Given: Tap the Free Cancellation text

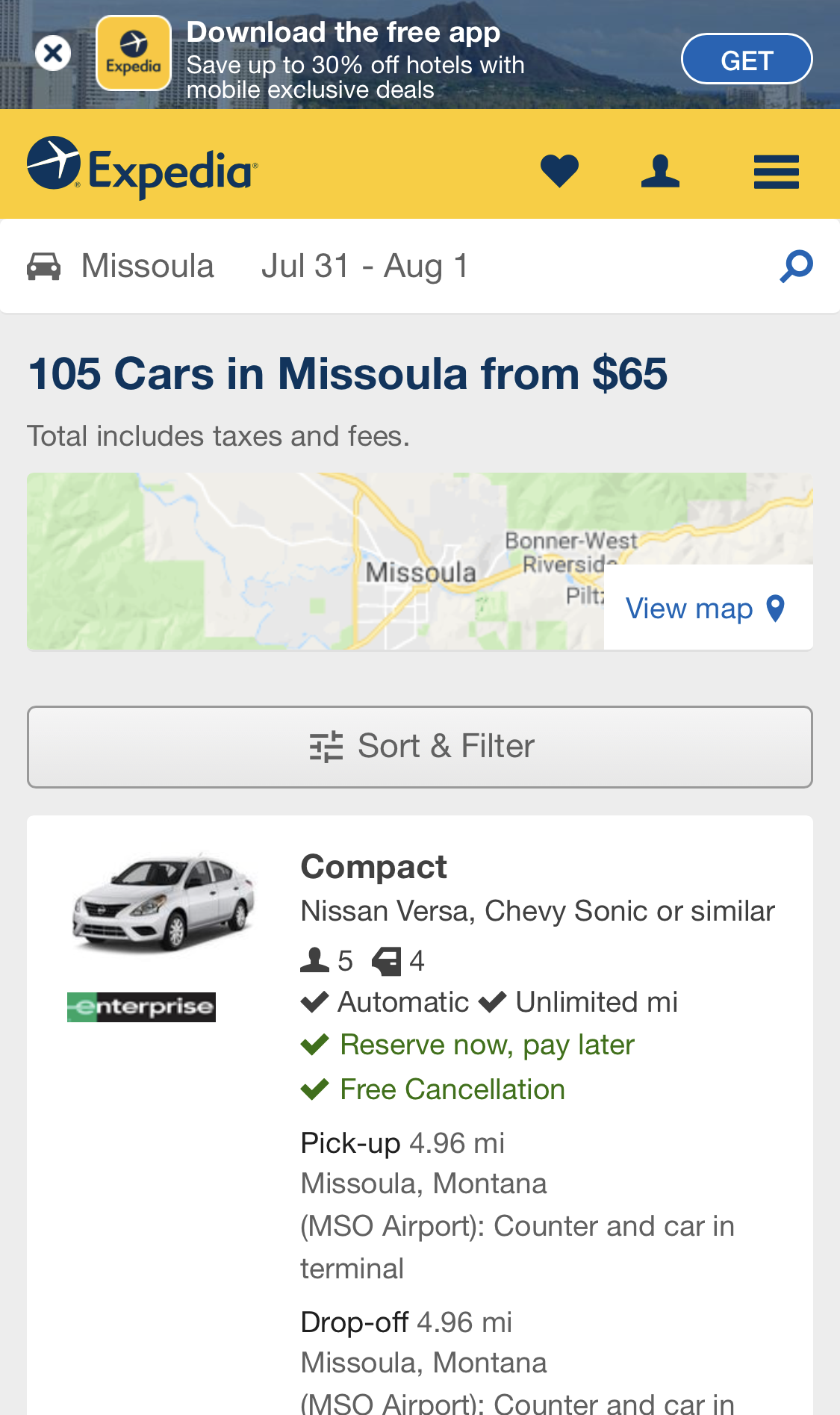Looking at the screenshot, I should pos(452,1089).
